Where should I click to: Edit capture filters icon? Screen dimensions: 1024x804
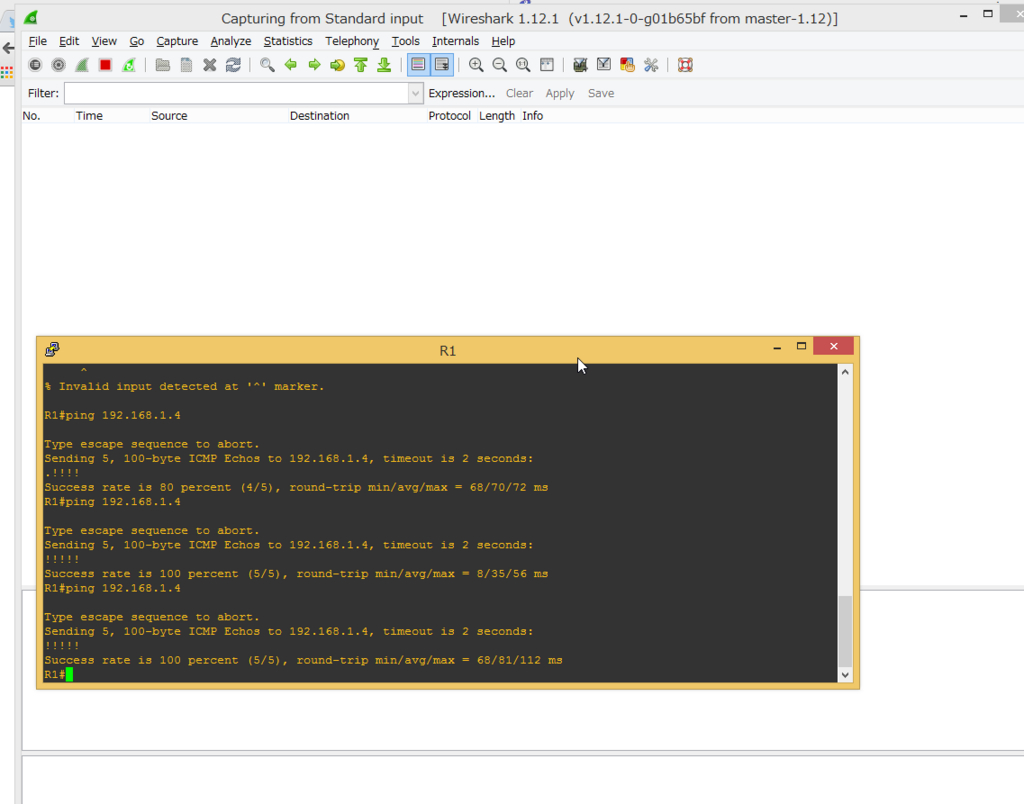point(581,65)
